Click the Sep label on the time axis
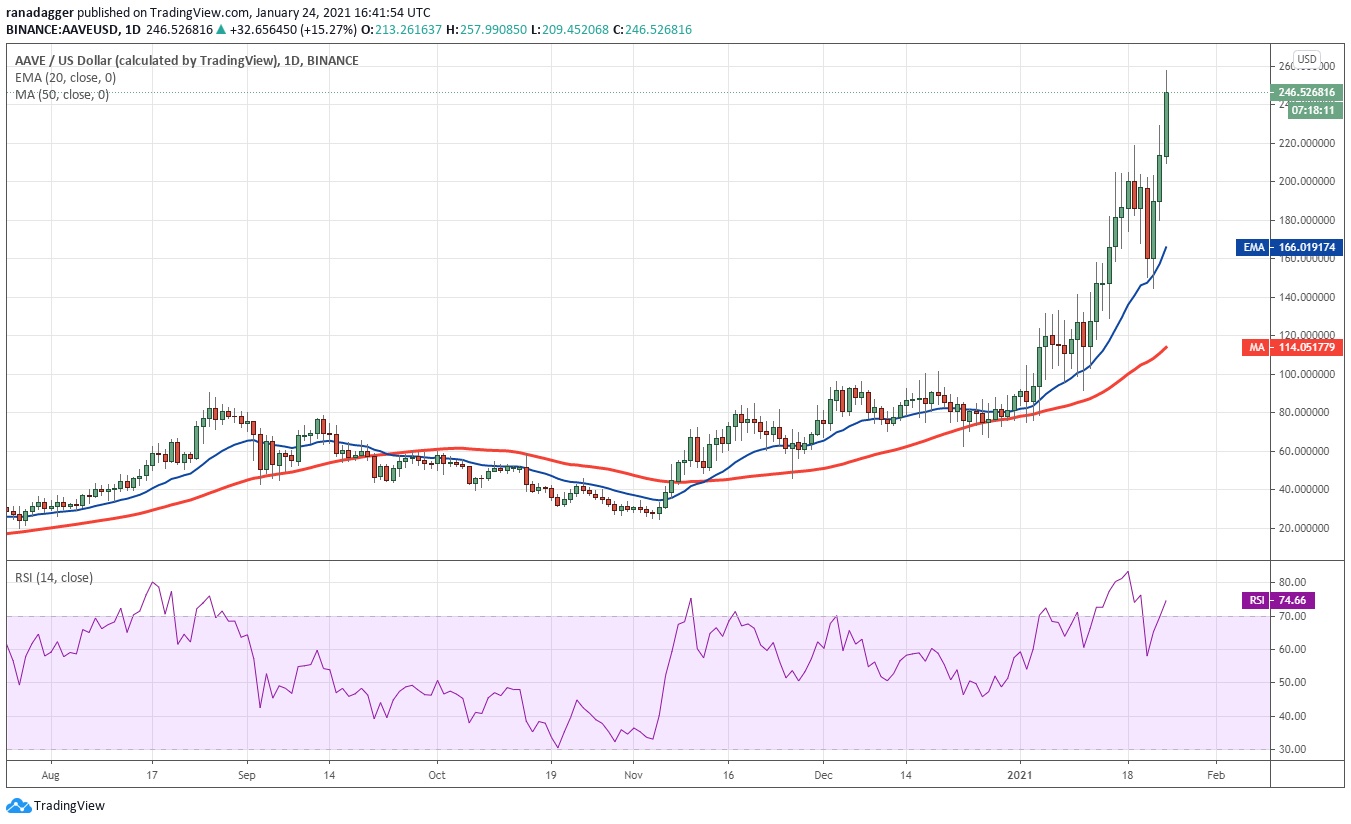This screenshot has width=1351, height=824. [x=247, y=774]
